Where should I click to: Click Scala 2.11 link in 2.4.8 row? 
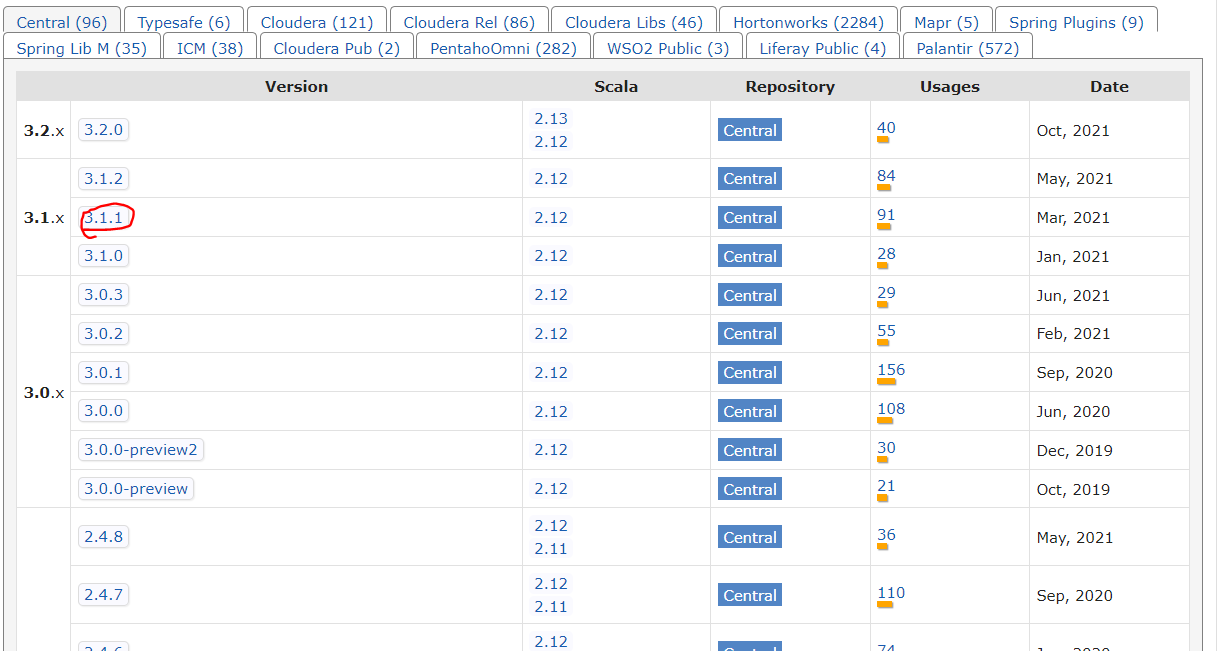(x=551, y=548)
